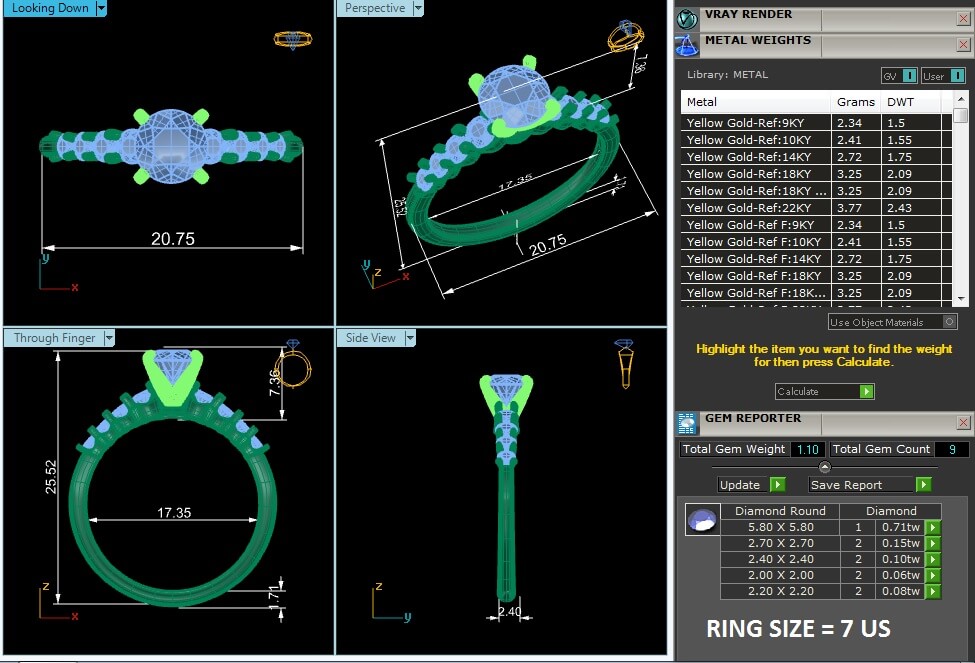
Task: Open the Perspective viewport dropdown menu
Action: [418, 8]
